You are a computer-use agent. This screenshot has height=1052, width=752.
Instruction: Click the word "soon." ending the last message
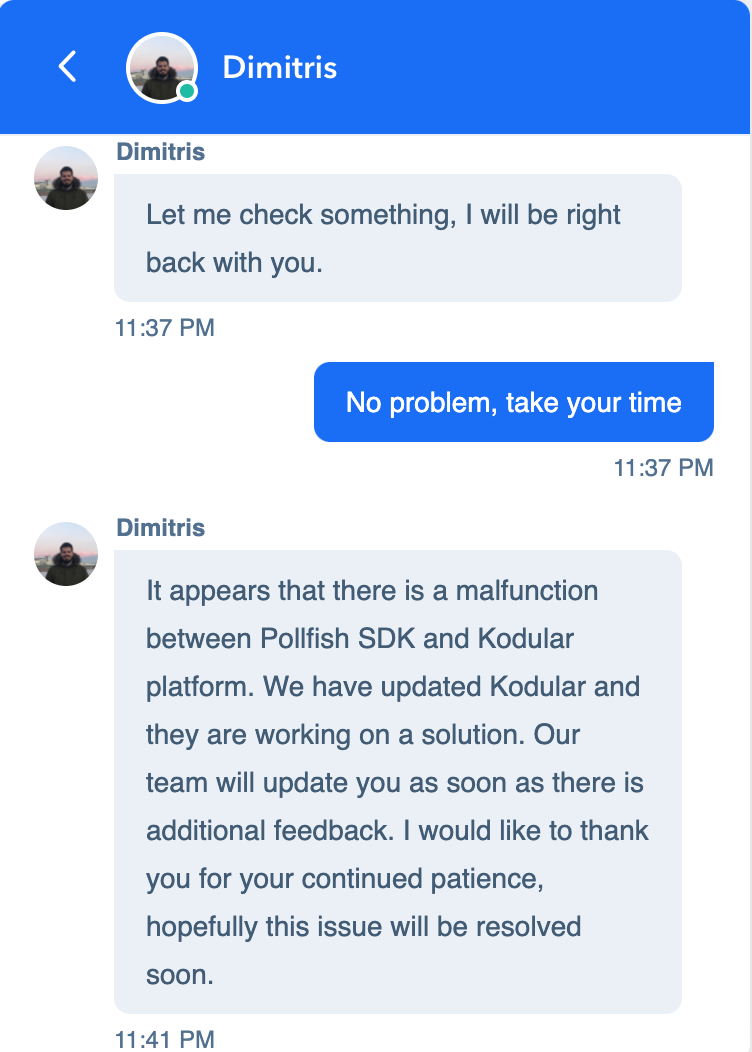coord(180,974)
